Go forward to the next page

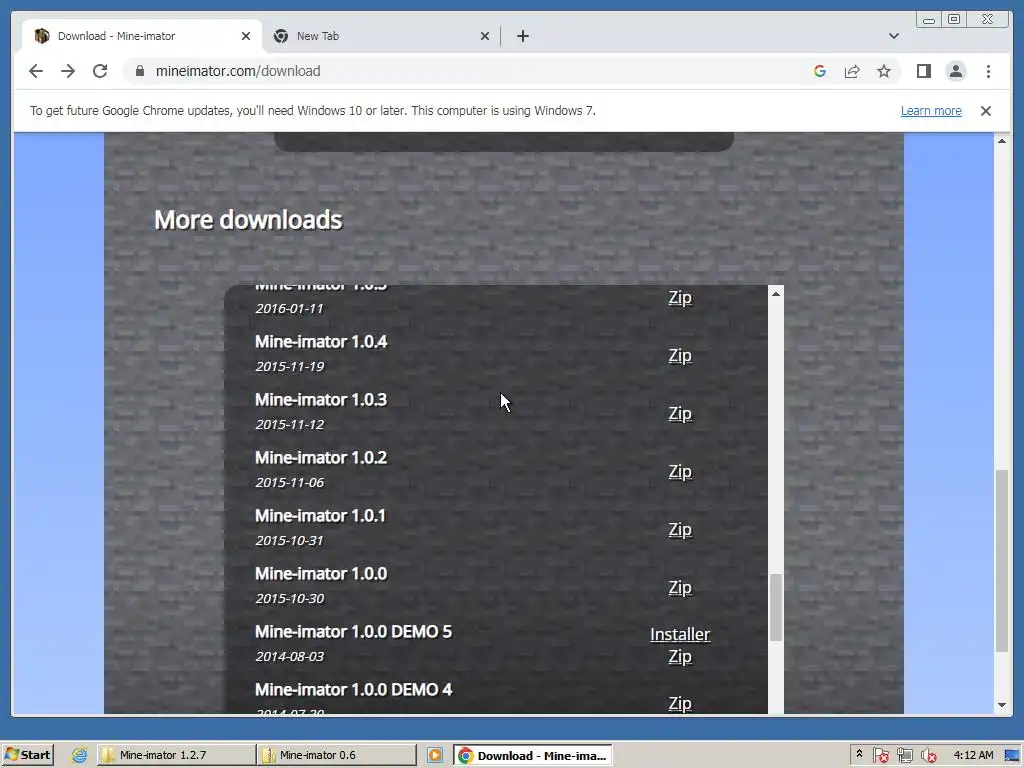(x=68, y=71)
